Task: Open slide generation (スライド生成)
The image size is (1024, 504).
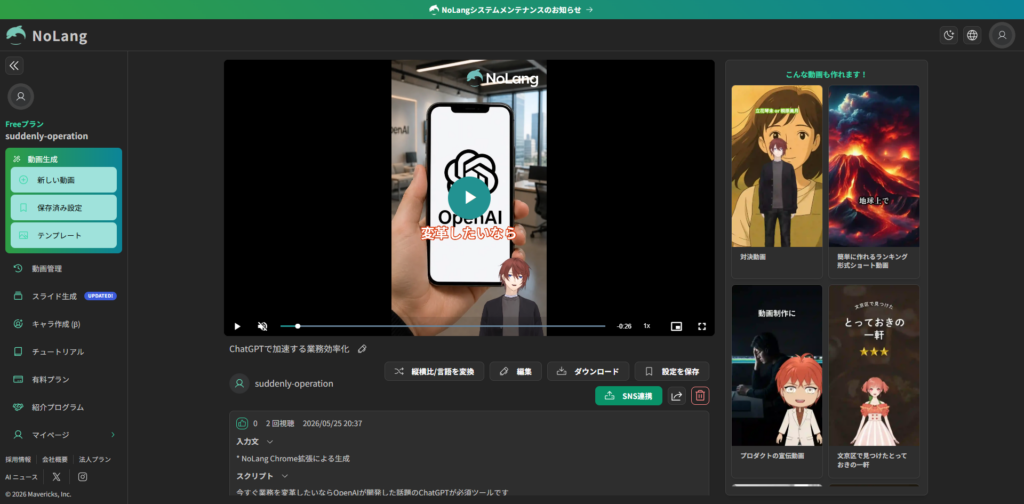Action: (x=63, y=296)
